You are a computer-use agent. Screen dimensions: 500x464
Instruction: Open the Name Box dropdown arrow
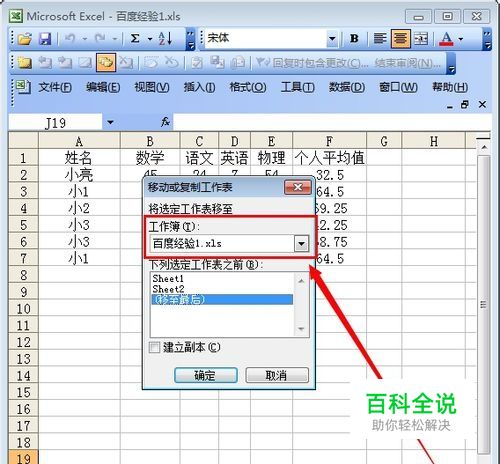pos(110,122)
